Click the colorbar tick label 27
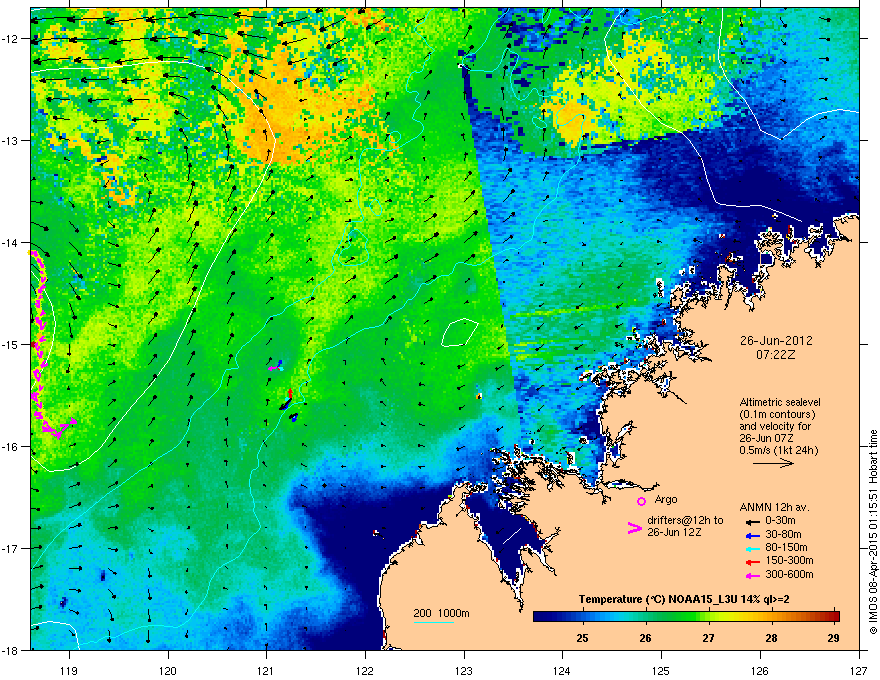The image size is (880, 680). coord(708,638)
